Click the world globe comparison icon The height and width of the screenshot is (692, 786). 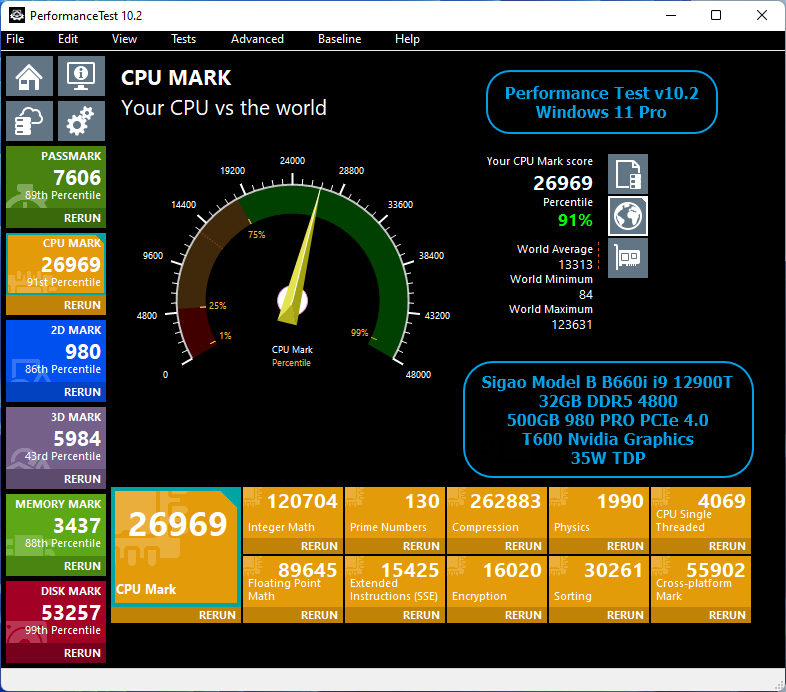pyautogui.click(x=628, y=216)
